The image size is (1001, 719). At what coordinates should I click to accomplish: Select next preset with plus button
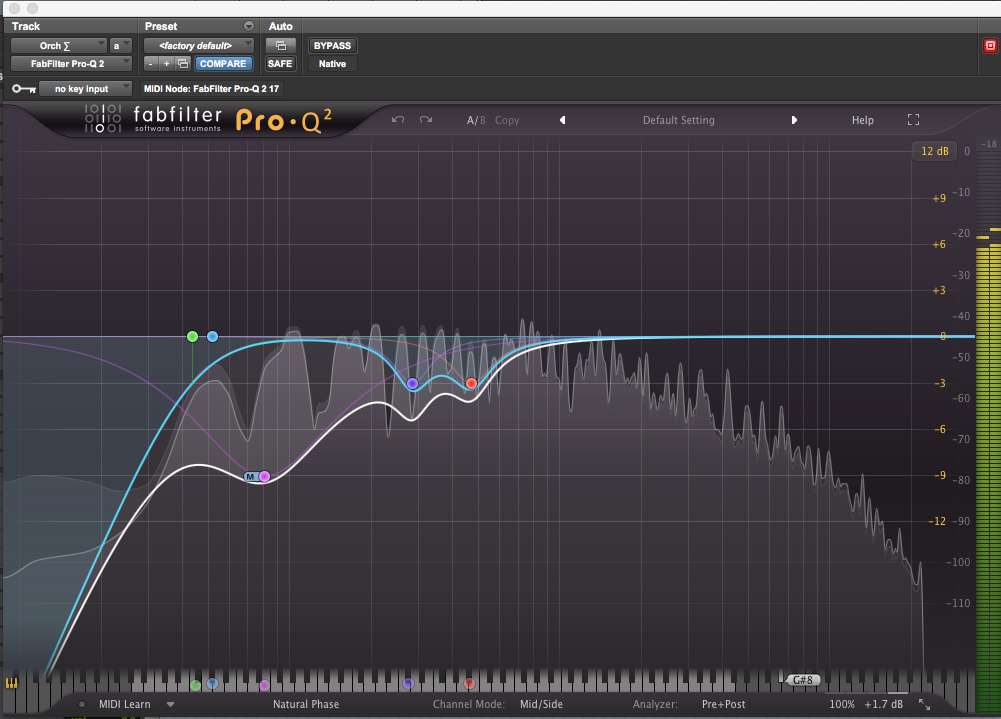coord(167,64)
